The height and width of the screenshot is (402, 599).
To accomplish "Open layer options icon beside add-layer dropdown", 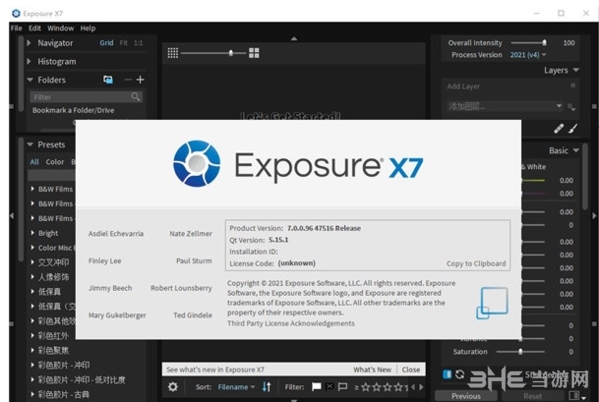I will point(571,107).
